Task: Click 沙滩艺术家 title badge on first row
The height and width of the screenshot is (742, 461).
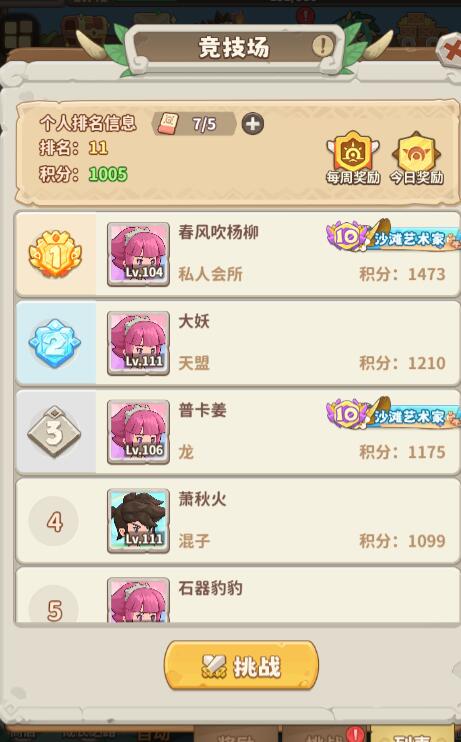Action: pos(393,235)
